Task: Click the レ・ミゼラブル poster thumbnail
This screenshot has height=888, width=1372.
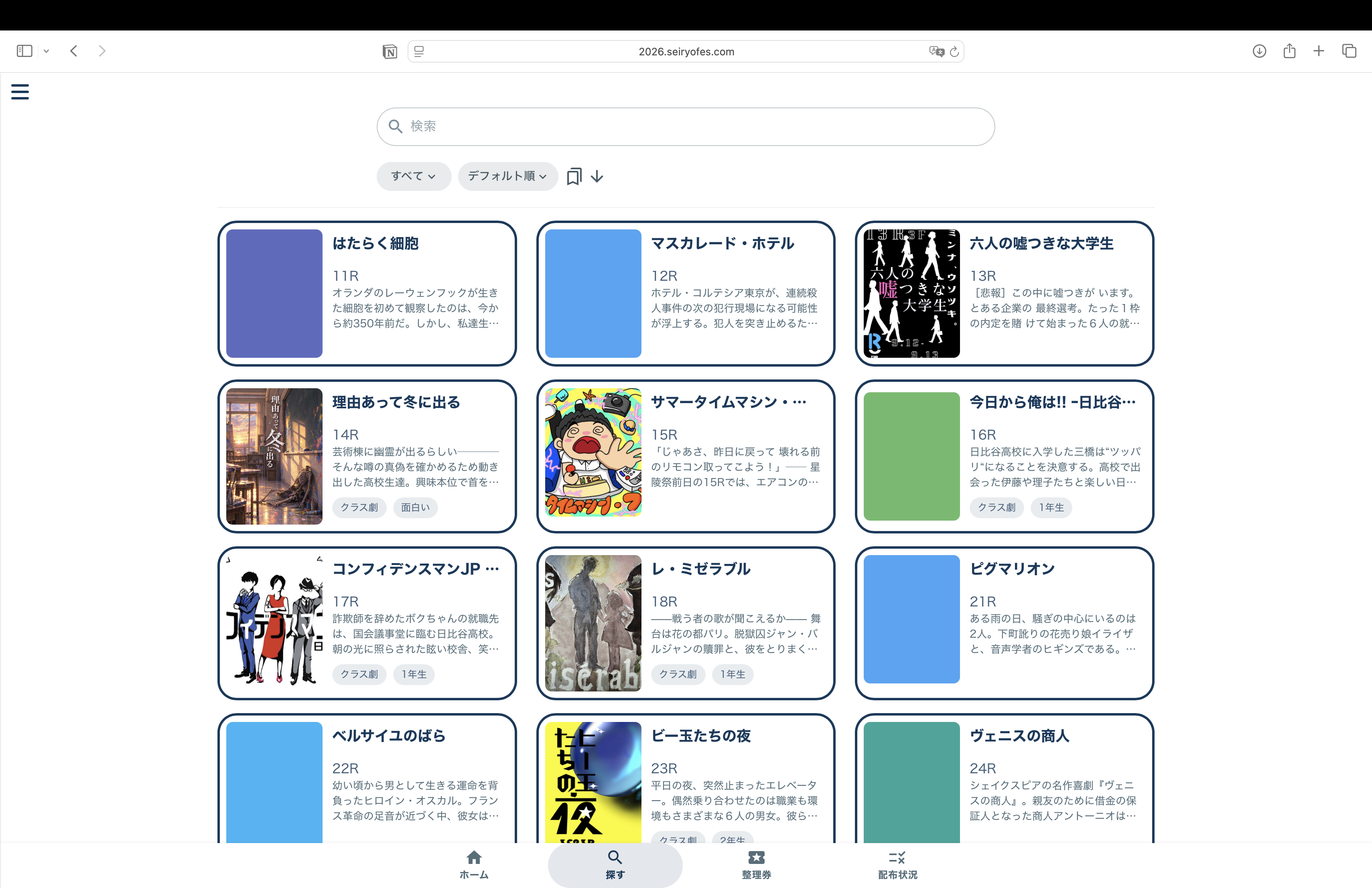Action: [x=593, y=623]
